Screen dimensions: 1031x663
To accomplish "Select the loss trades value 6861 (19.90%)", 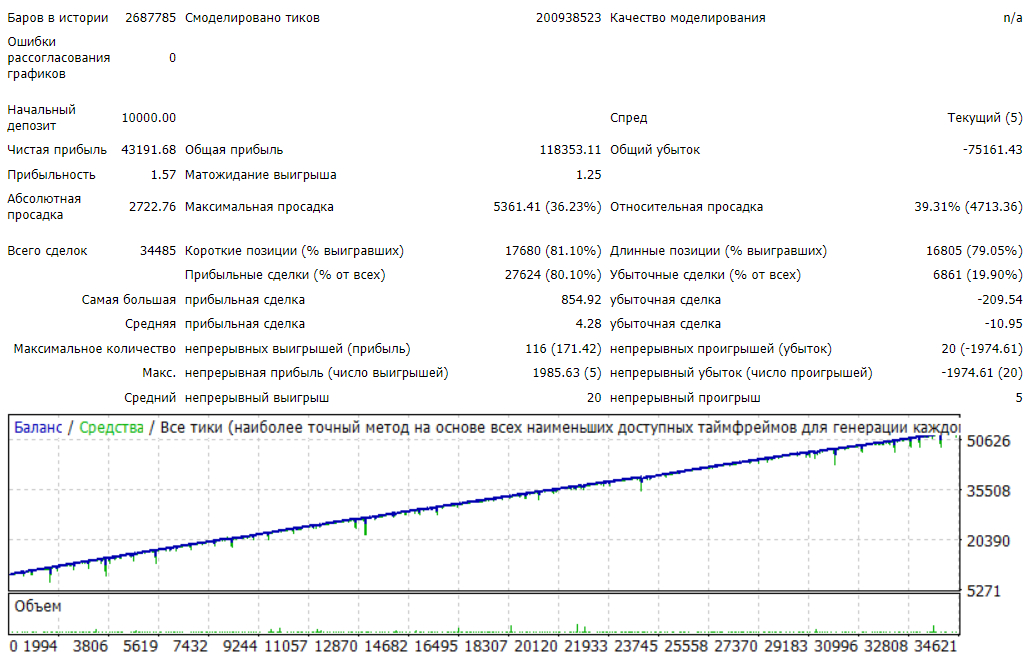I will pos(978,275).
